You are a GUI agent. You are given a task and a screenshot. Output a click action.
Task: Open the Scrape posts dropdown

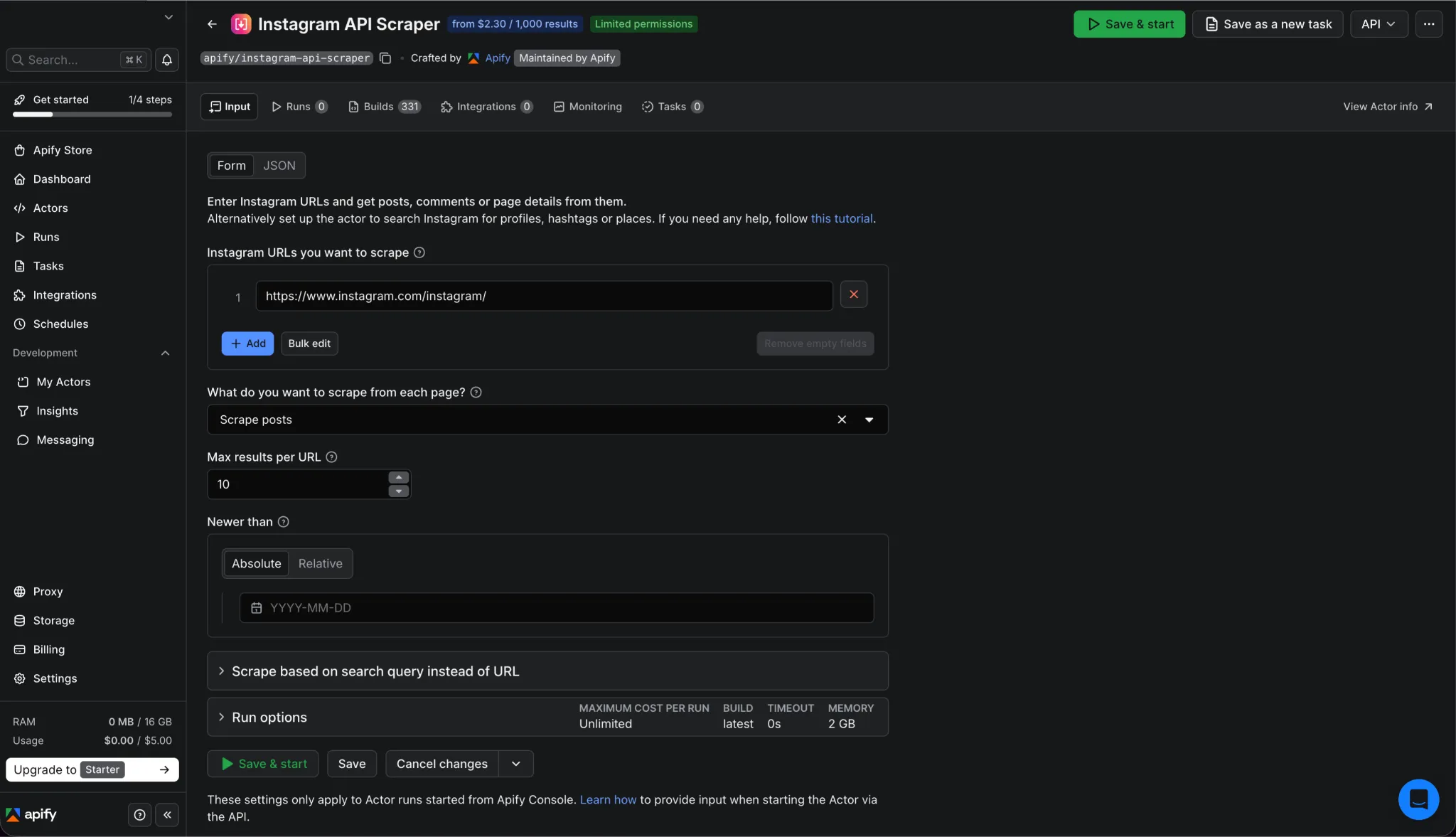(869, 420)
